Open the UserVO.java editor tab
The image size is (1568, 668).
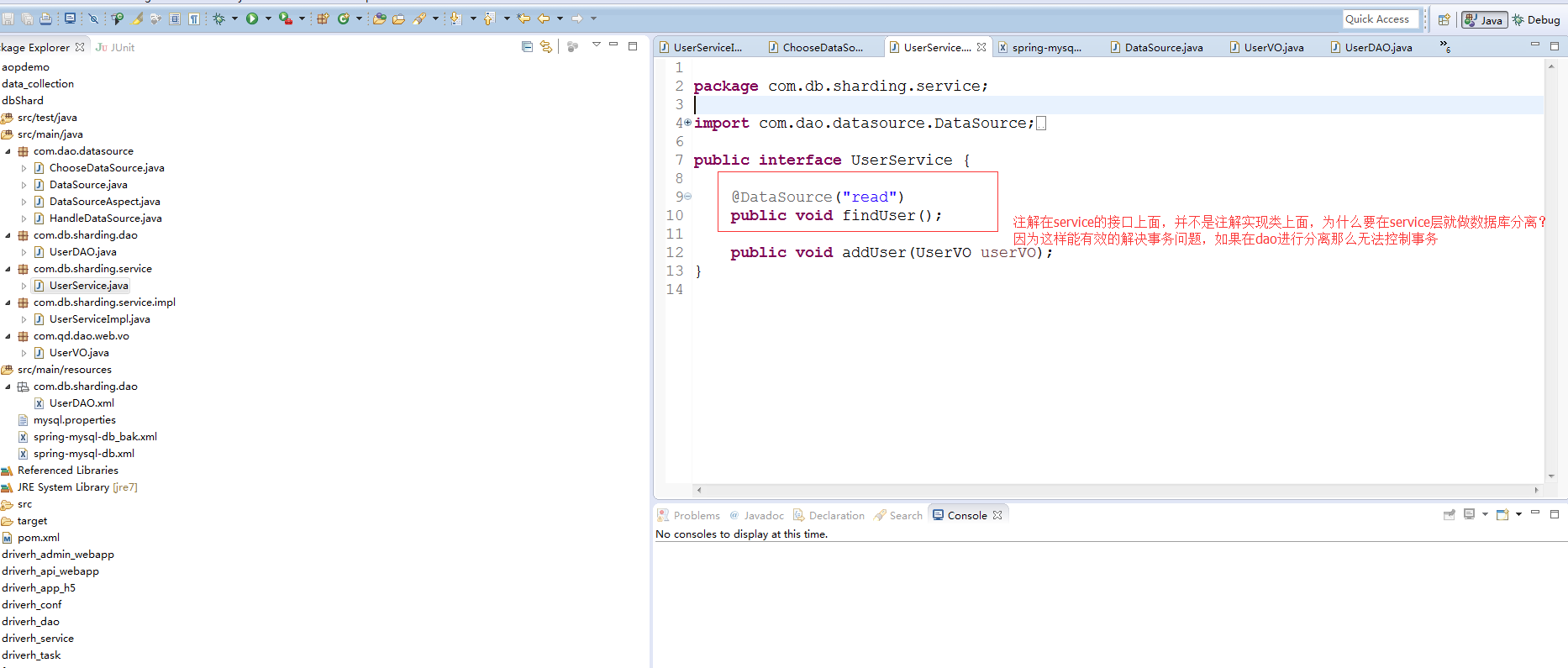[1267, 47]
